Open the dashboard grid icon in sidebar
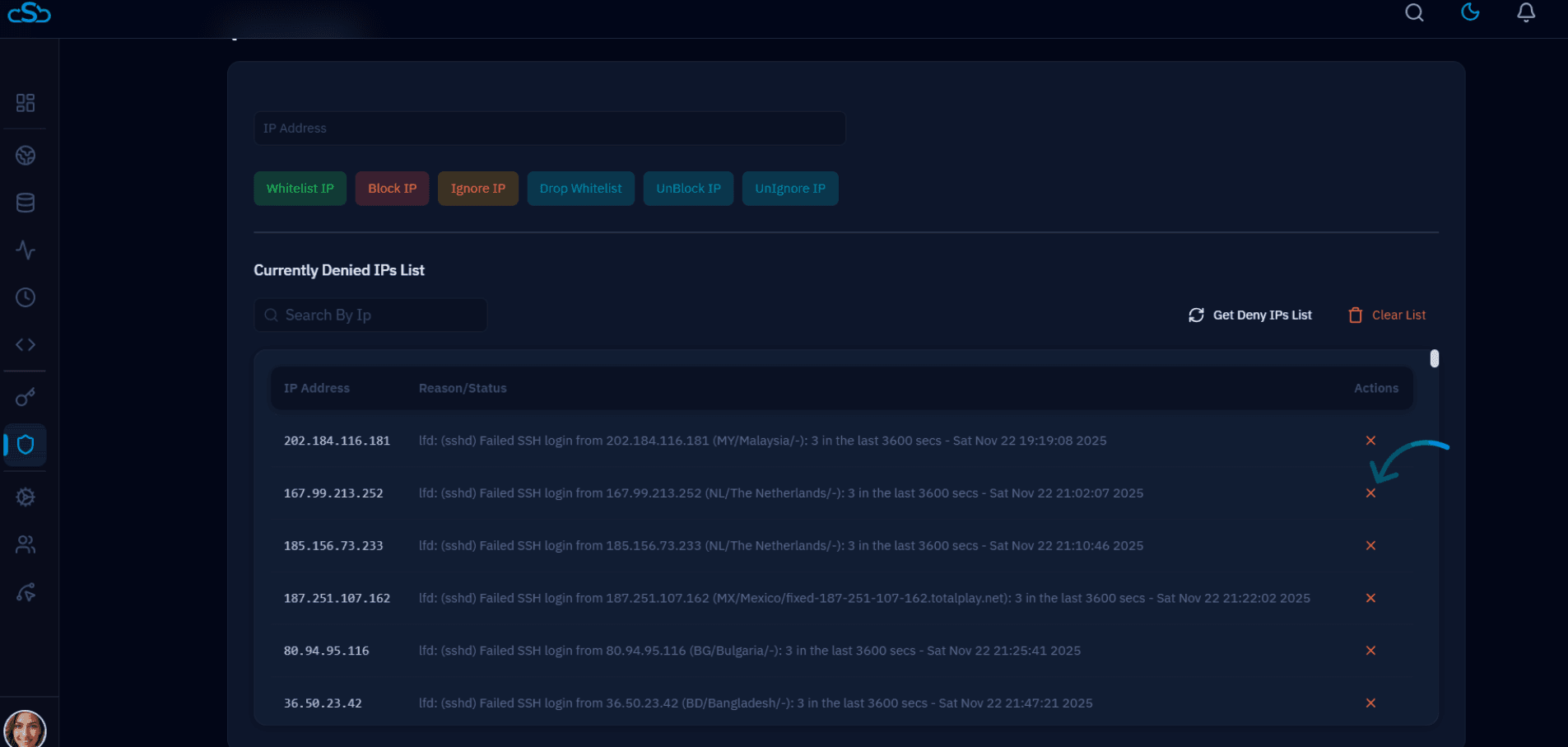The image size is (1568, 747). [x=26, y=103]
